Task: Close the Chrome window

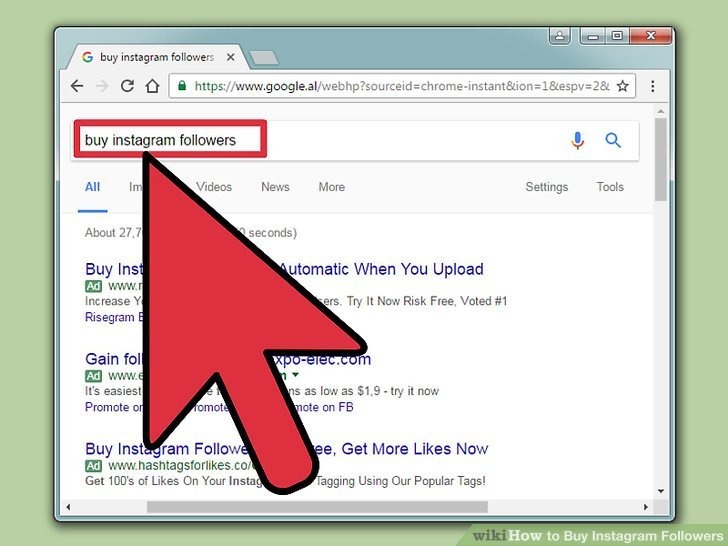Action: point(651,36)
